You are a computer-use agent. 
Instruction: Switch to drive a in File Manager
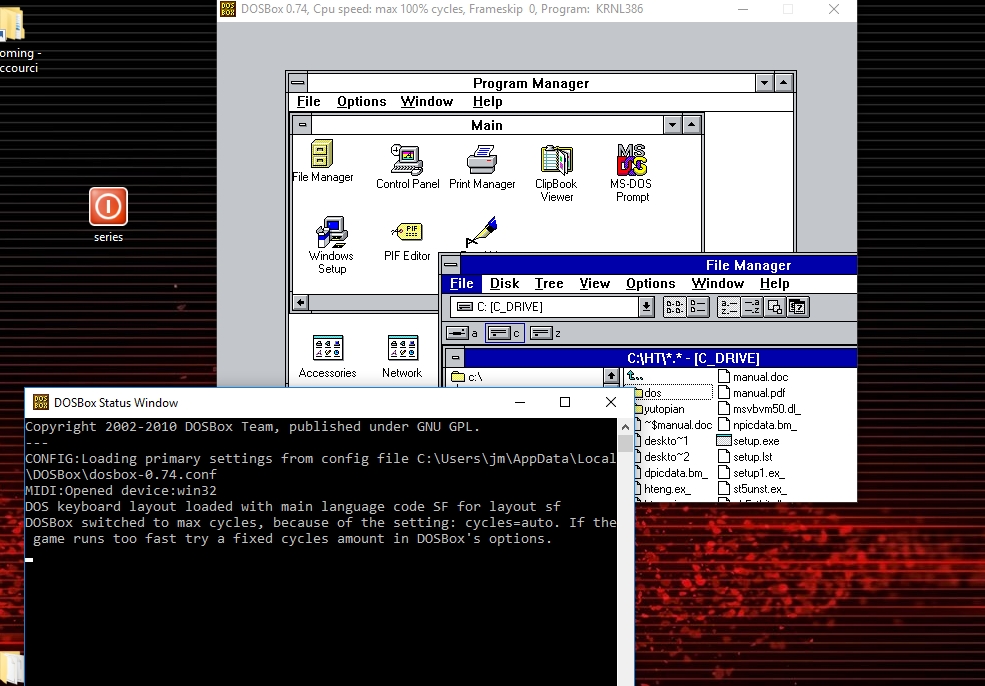click(462, 333)
